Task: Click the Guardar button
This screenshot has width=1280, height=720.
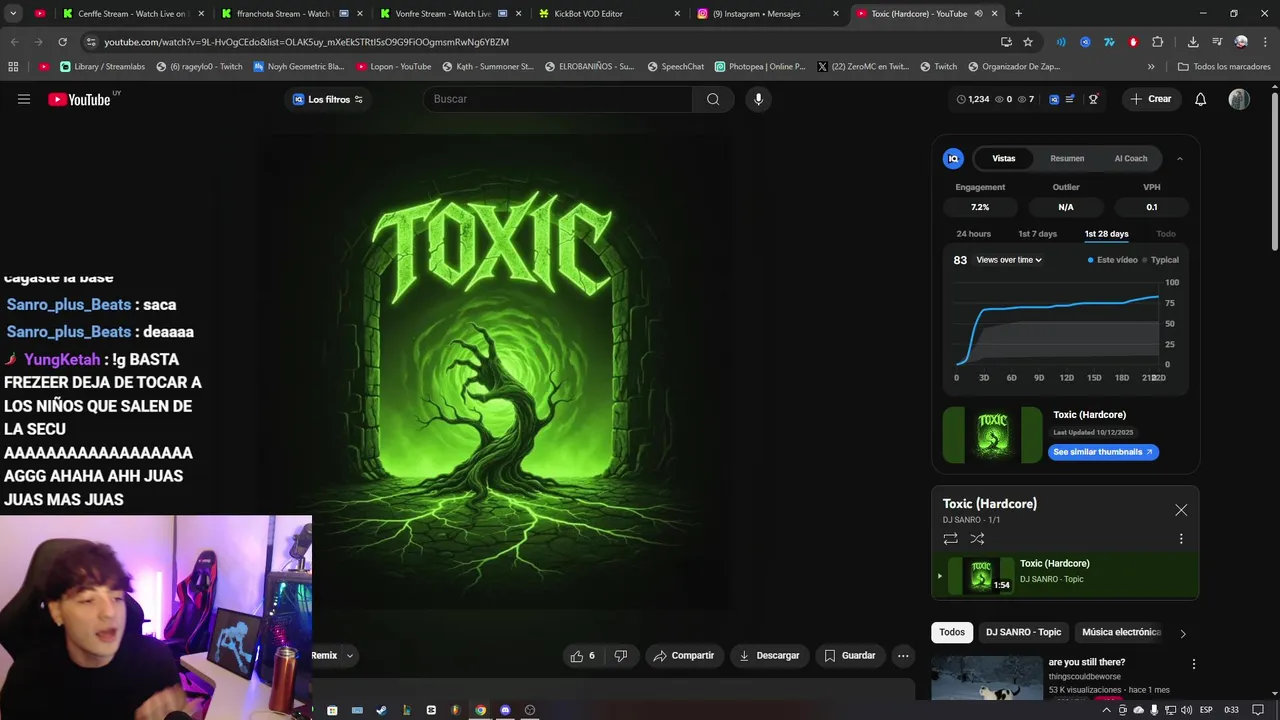Action: (x=850, y=656)
